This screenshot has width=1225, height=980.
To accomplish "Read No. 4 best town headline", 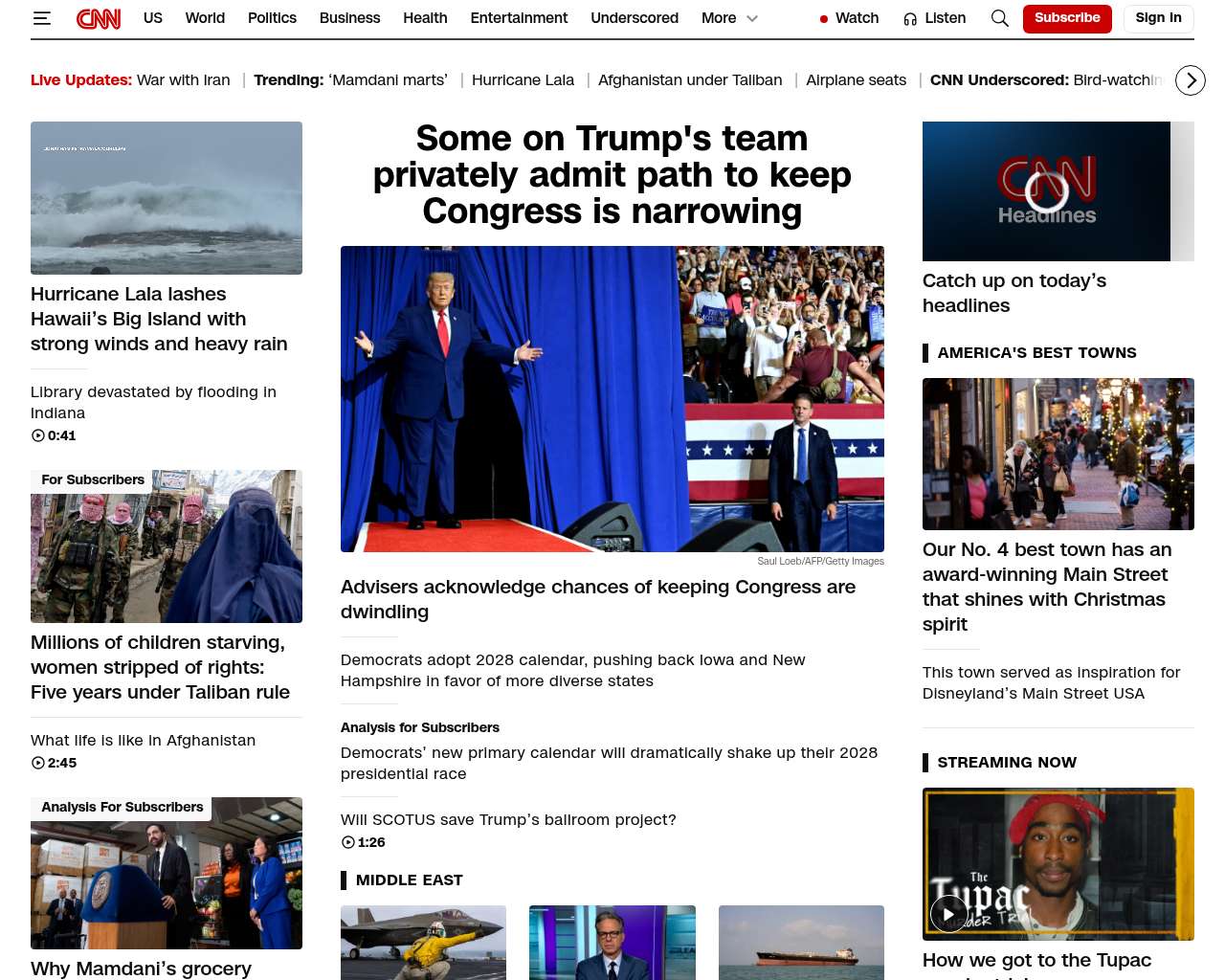I will (1047, 587).
